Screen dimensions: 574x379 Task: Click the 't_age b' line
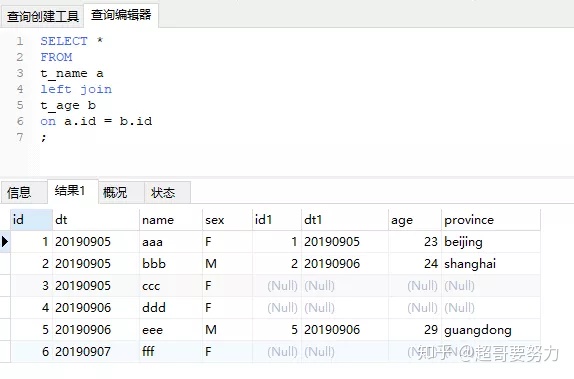[68, 105]
